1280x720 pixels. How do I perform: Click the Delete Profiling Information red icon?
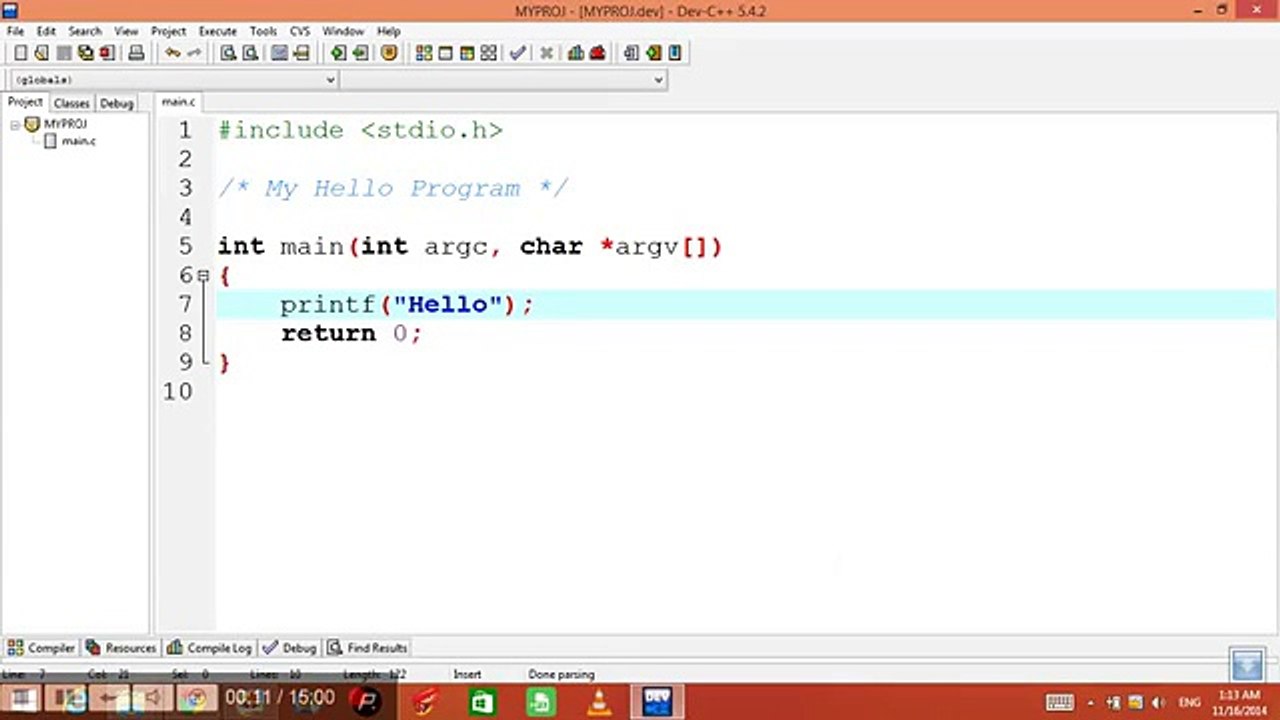tap(597, 53)
